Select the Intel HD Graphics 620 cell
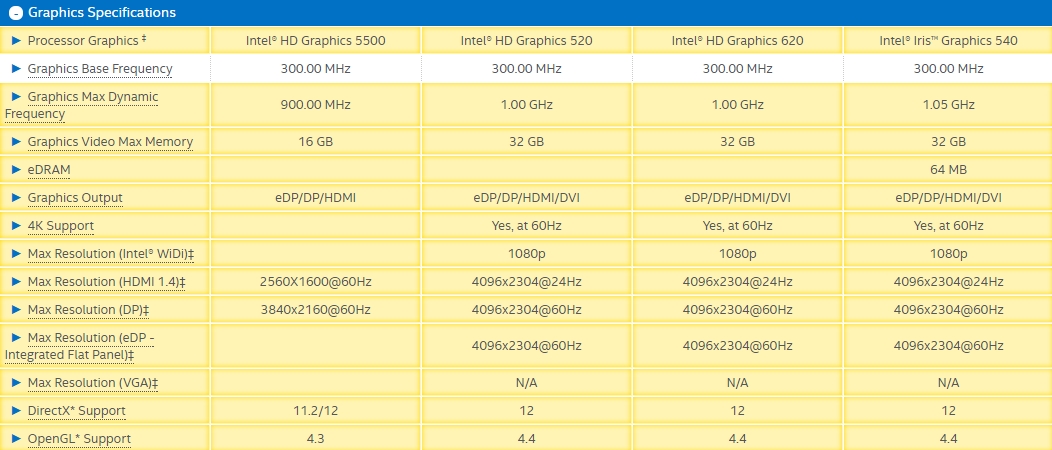1052x450 pixels. (737, 41)
